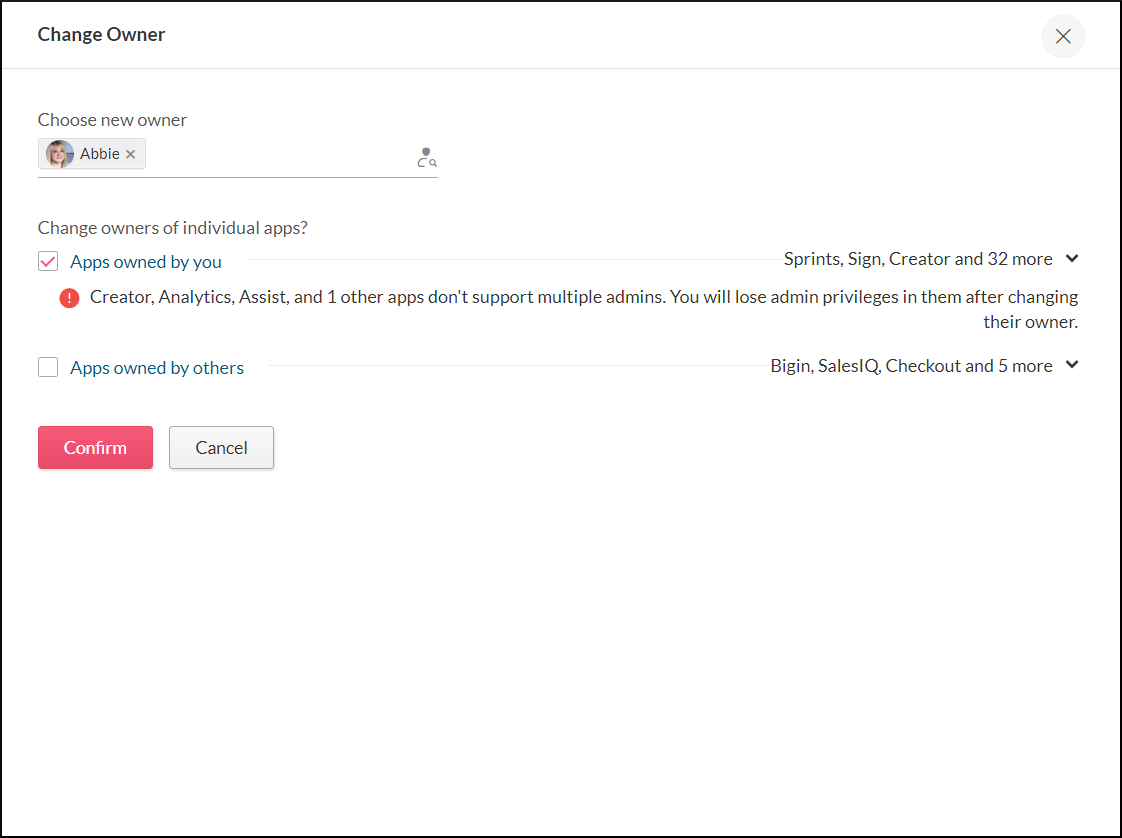Check the Apps owned by others checkbox
The image size is (1122, 838).
pos(48,367)
